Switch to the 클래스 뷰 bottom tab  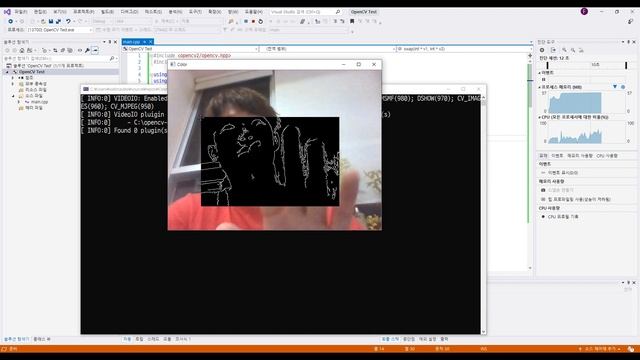tap(42, 339)
